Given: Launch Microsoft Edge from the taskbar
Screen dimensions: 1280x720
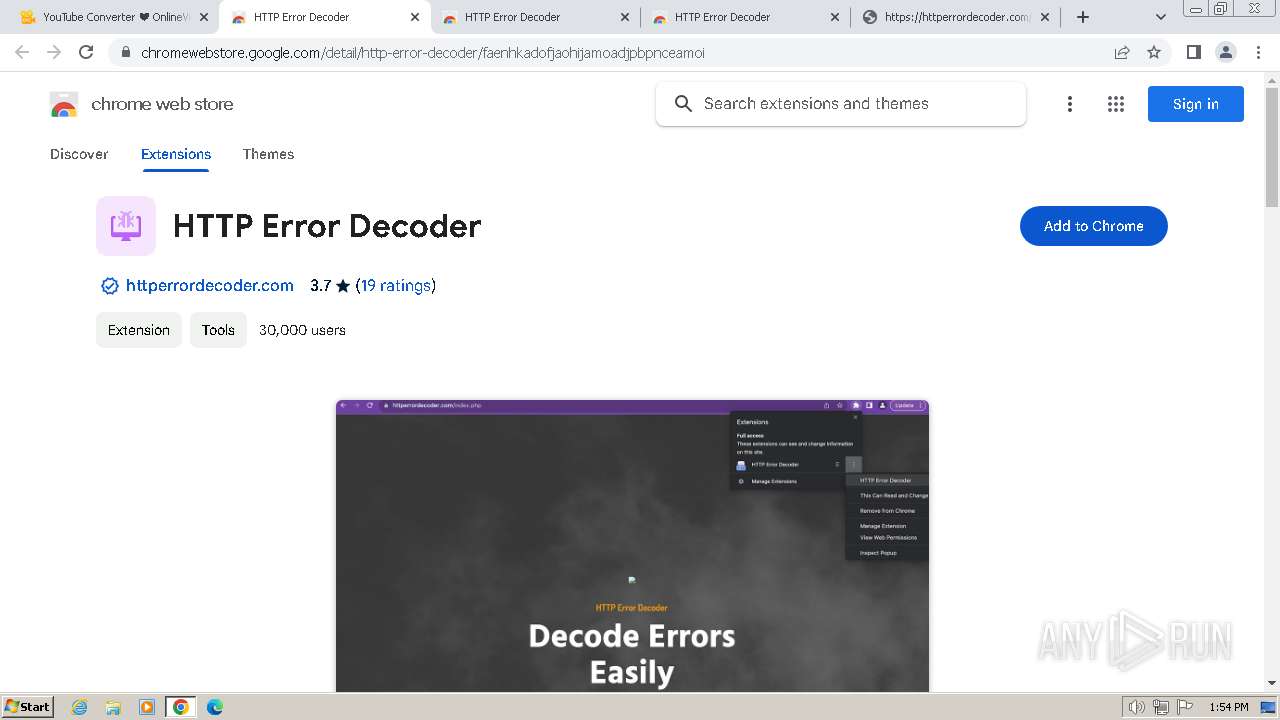Looking at the screenshot, I should pyautogui.click(x=215, y=707).
